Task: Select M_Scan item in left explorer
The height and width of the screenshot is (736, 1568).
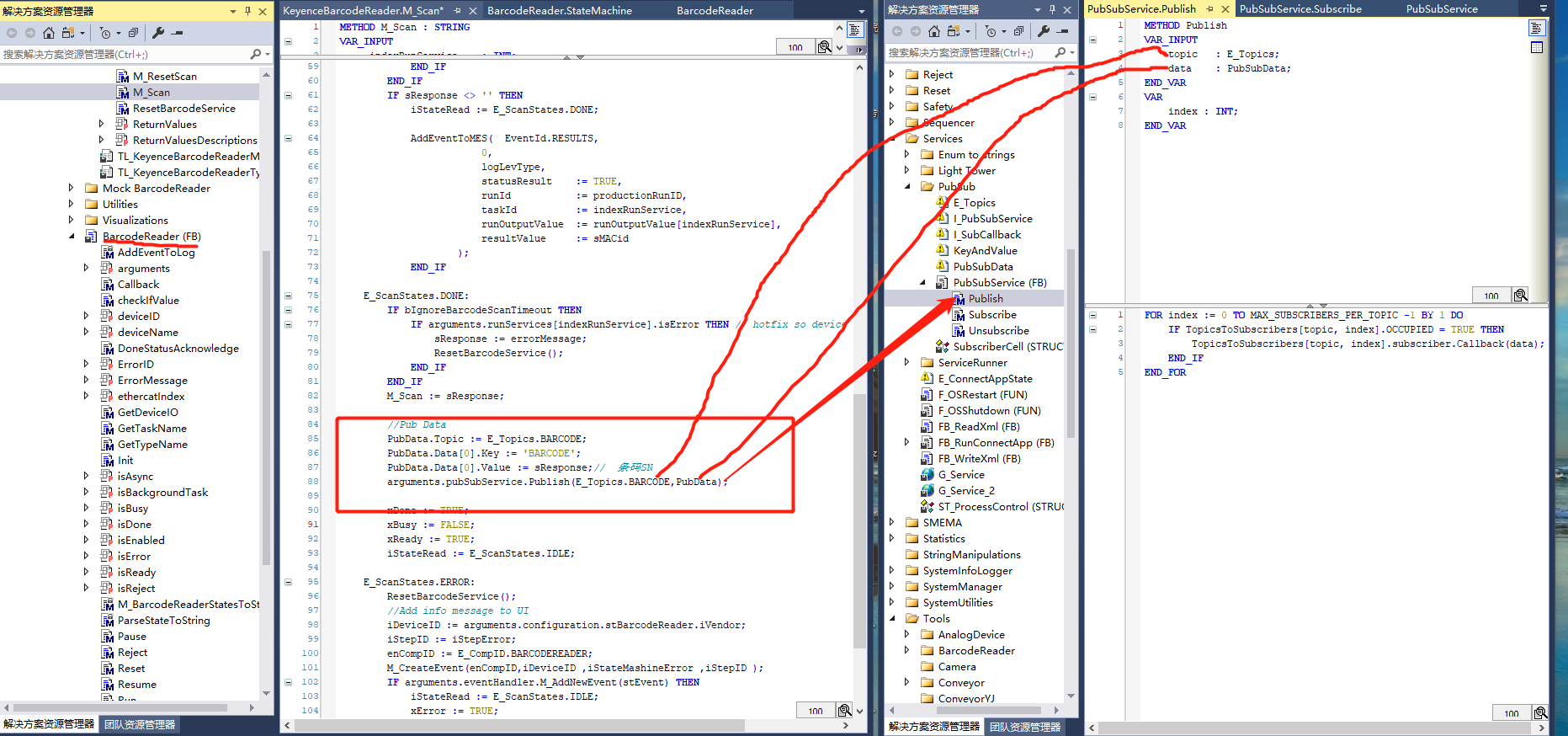Action: [x=151, y=93]
